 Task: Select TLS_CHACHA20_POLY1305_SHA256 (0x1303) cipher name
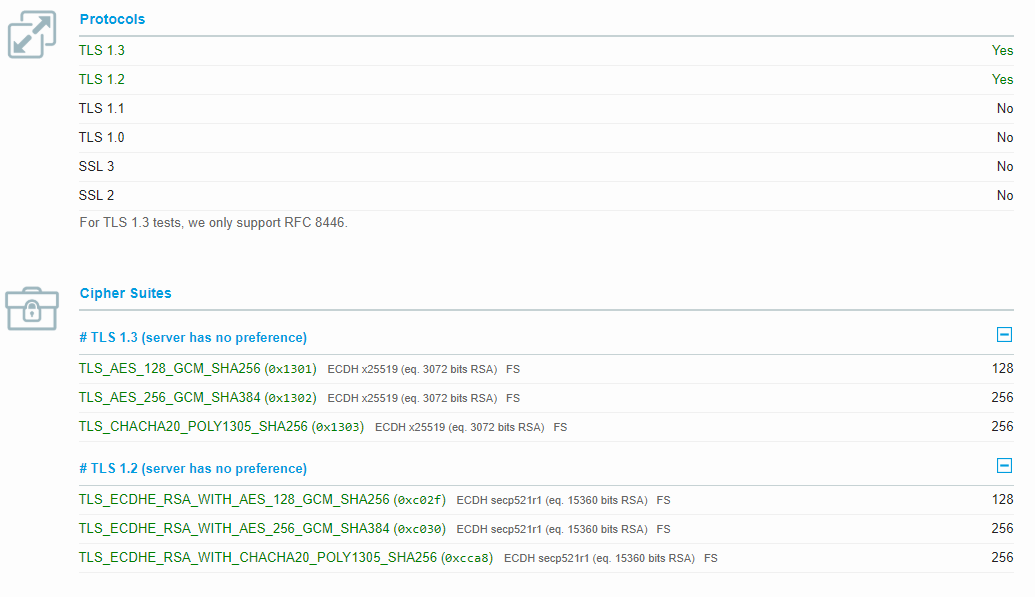tap(221, 427)
